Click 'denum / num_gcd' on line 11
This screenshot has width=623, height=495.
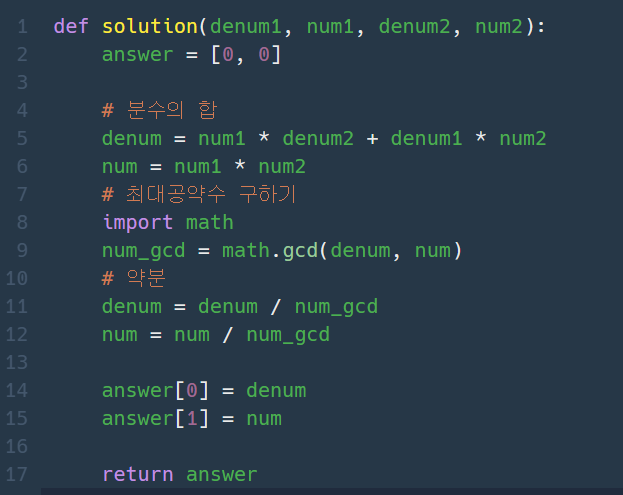pyautogui.click(x=288, y=308)
